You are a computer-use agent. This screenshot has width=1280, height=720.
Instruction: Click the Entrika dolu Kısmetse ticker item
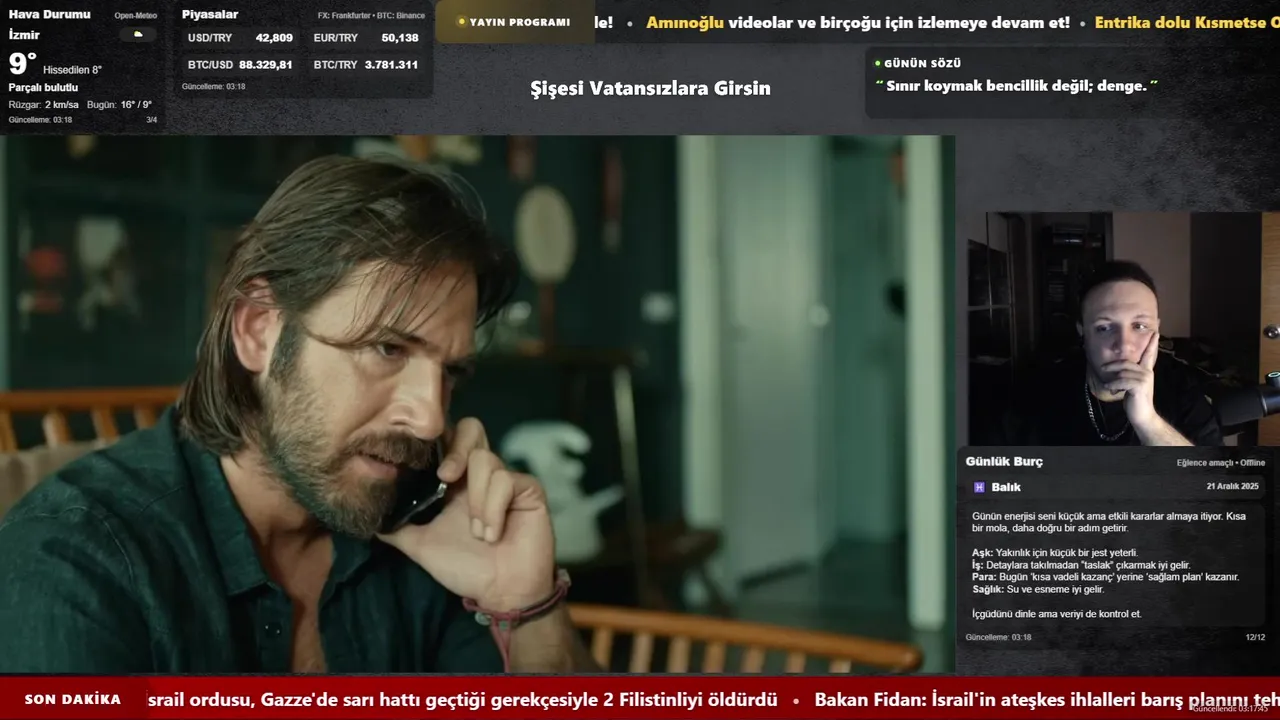pyautogui.click(x=1187, y=22)
